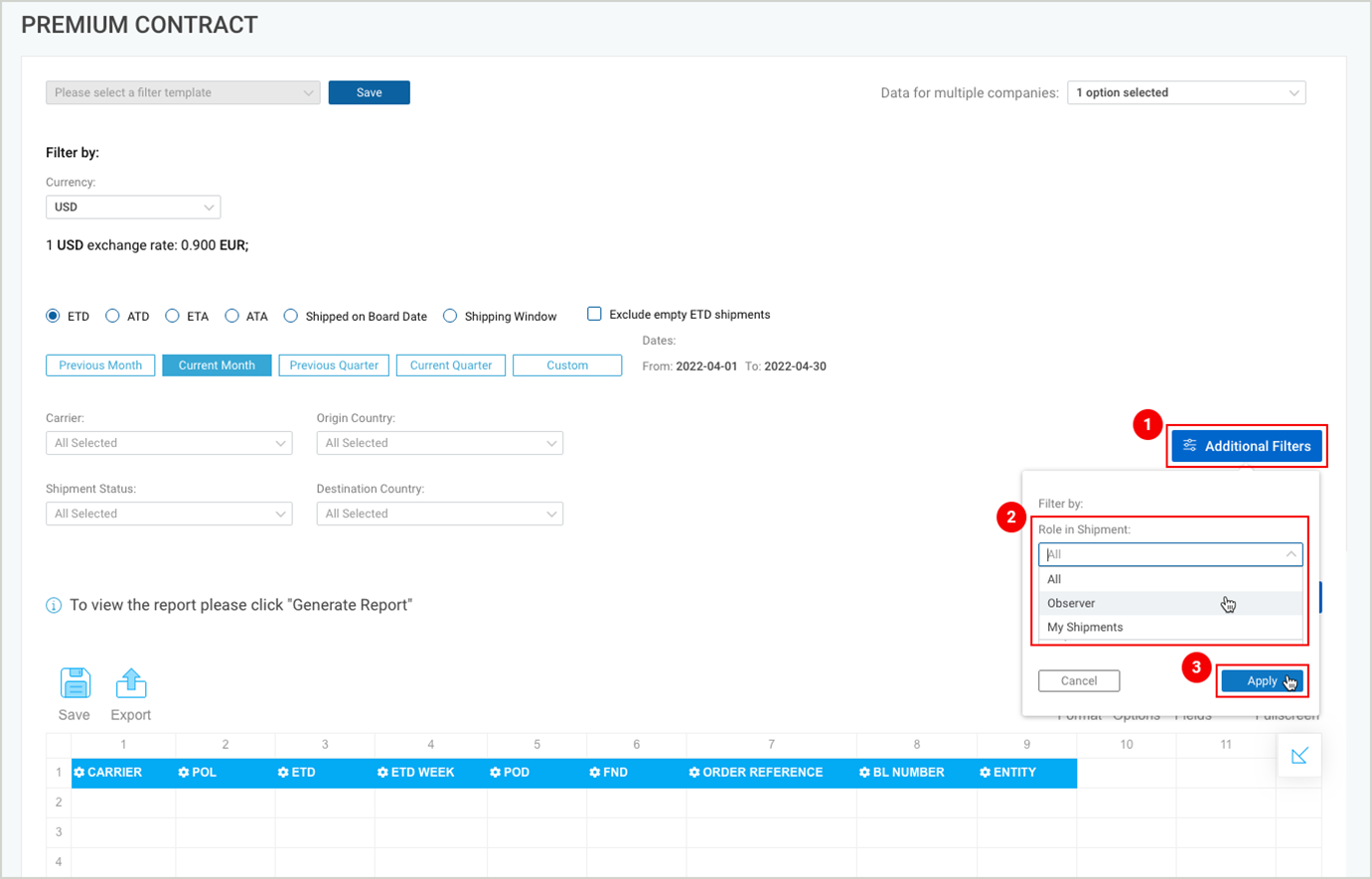Viewport: 1372px width, 879px height.
Task: Click the collapse arrow icon beside the grid
Action: 1299,756
